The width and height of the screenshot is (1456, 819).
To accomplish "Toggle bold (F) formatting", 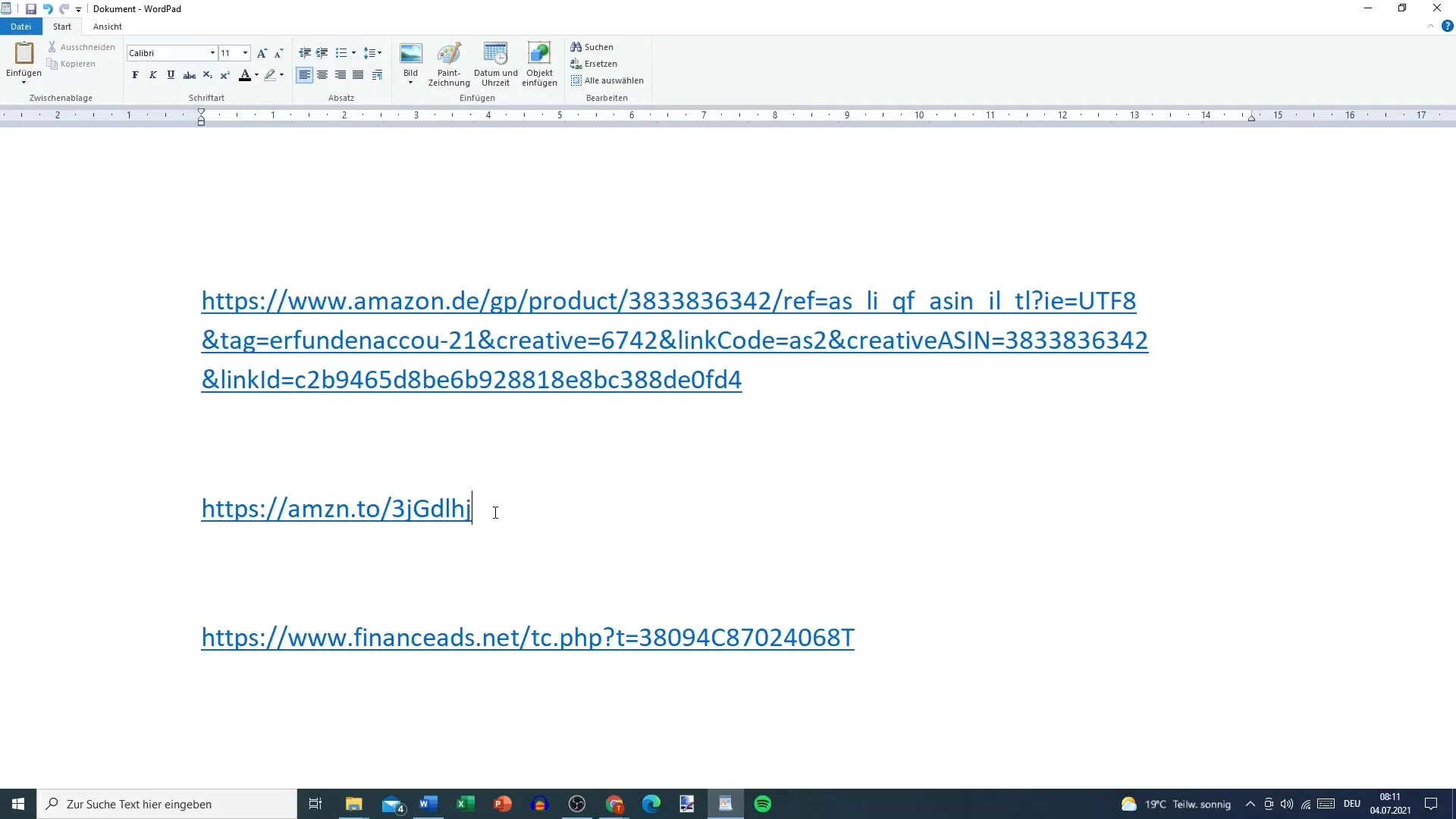I will 135,75.
